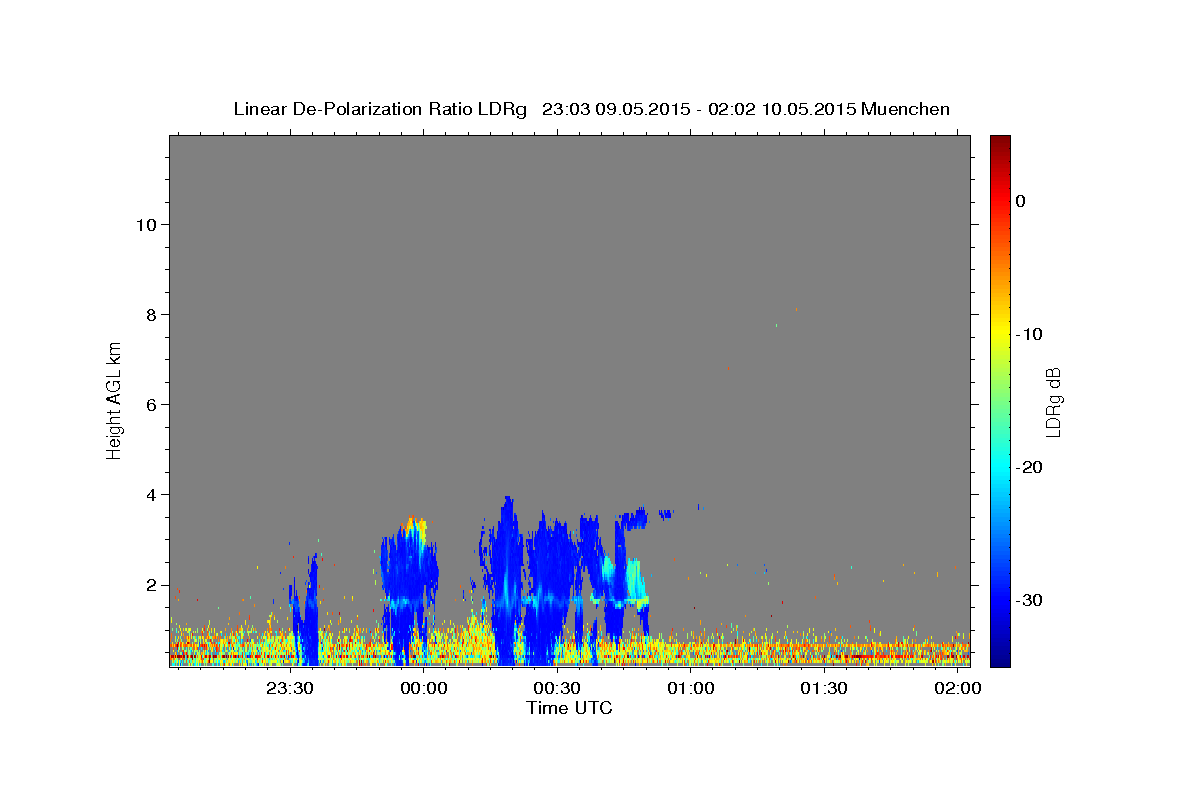Click the 01:30 time tick label

pos(824,689)
